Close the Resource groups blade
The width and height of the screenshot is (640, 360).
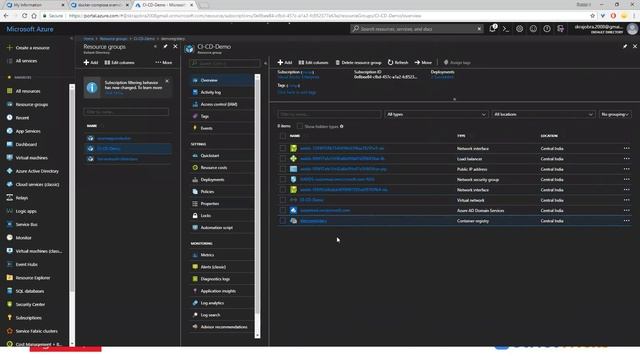175,47
